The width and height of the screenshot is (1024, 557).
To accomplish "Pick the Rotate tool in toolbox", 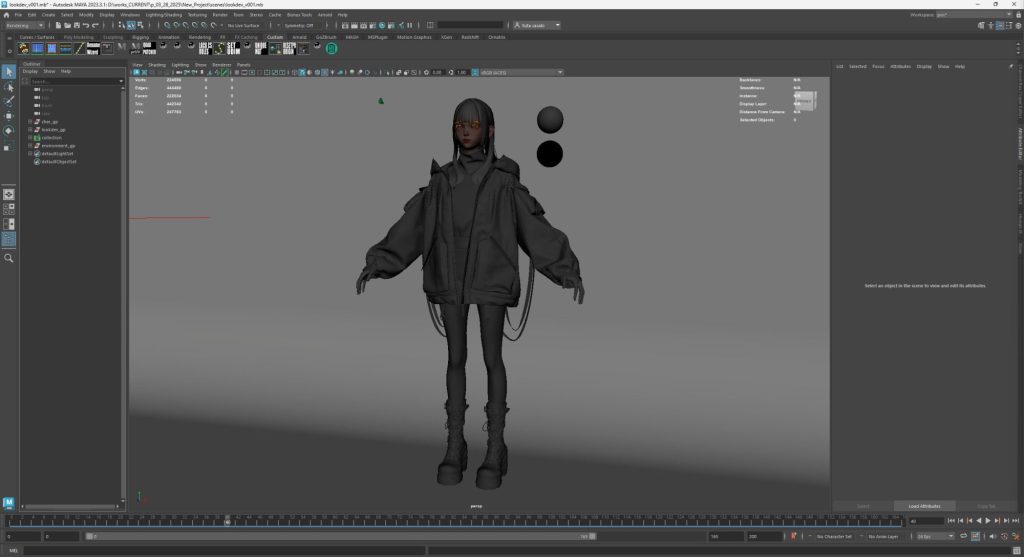I will coord(9,131).
